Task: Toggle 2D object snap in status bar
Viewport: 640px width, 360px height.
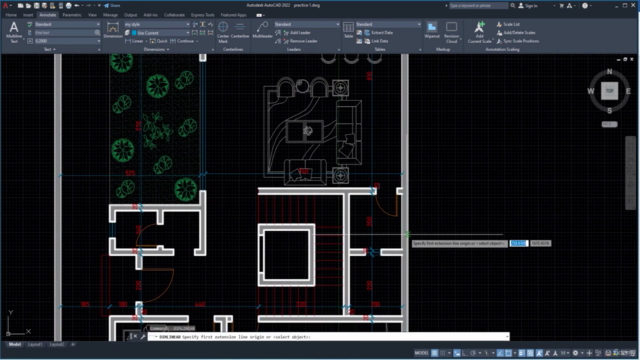Action: pyautogui.click(x=508, y=353)
